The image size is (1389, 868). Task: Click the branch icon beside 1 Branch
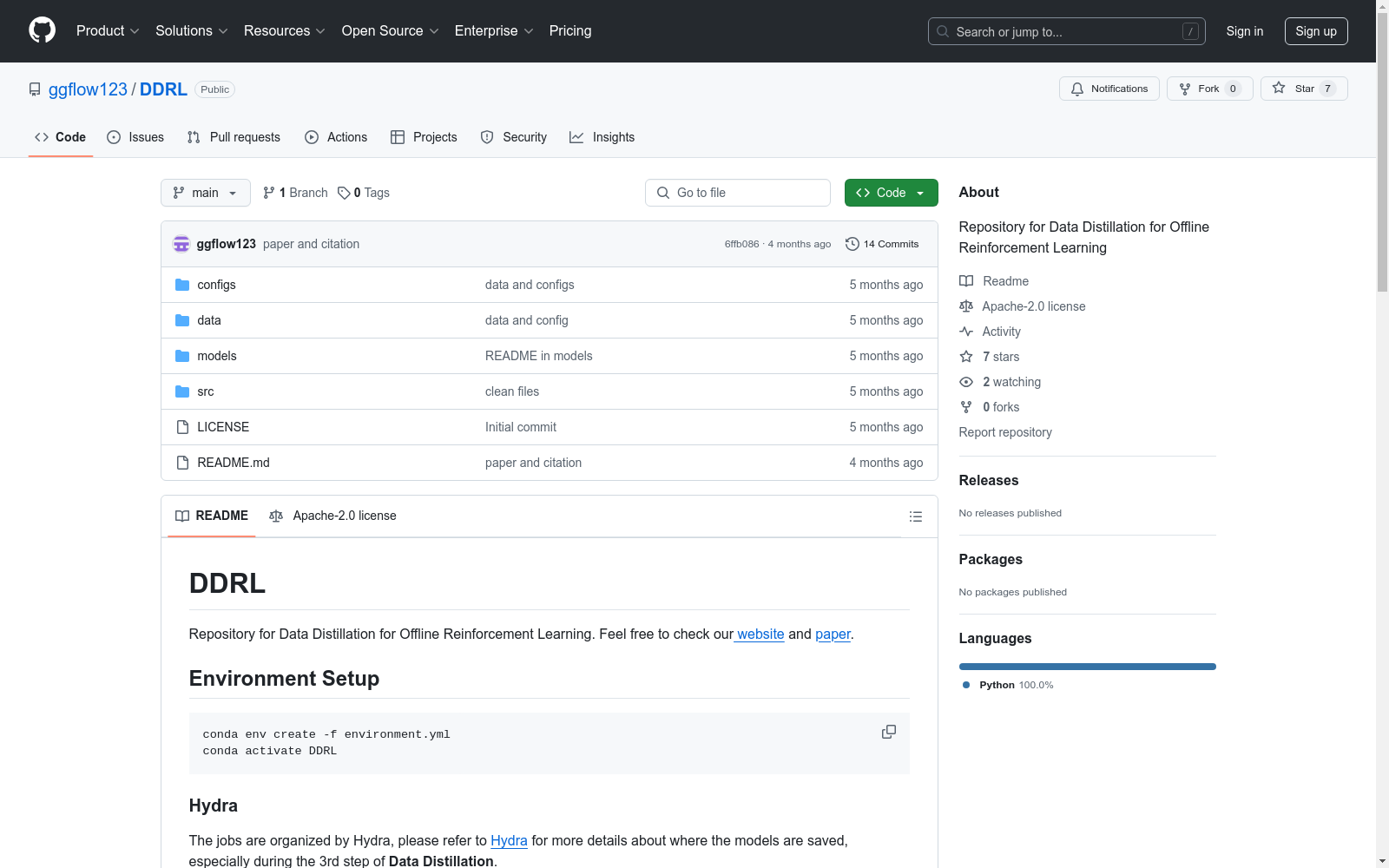269,193
